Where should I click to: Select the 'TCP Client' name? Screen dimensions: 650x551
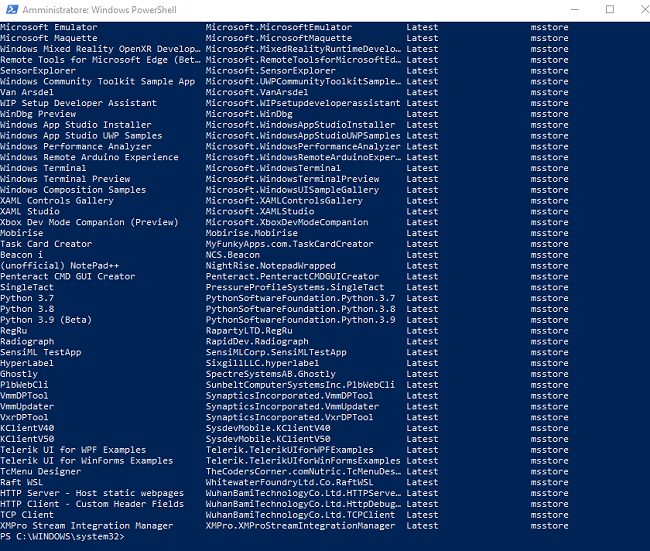tap(27, 515)
